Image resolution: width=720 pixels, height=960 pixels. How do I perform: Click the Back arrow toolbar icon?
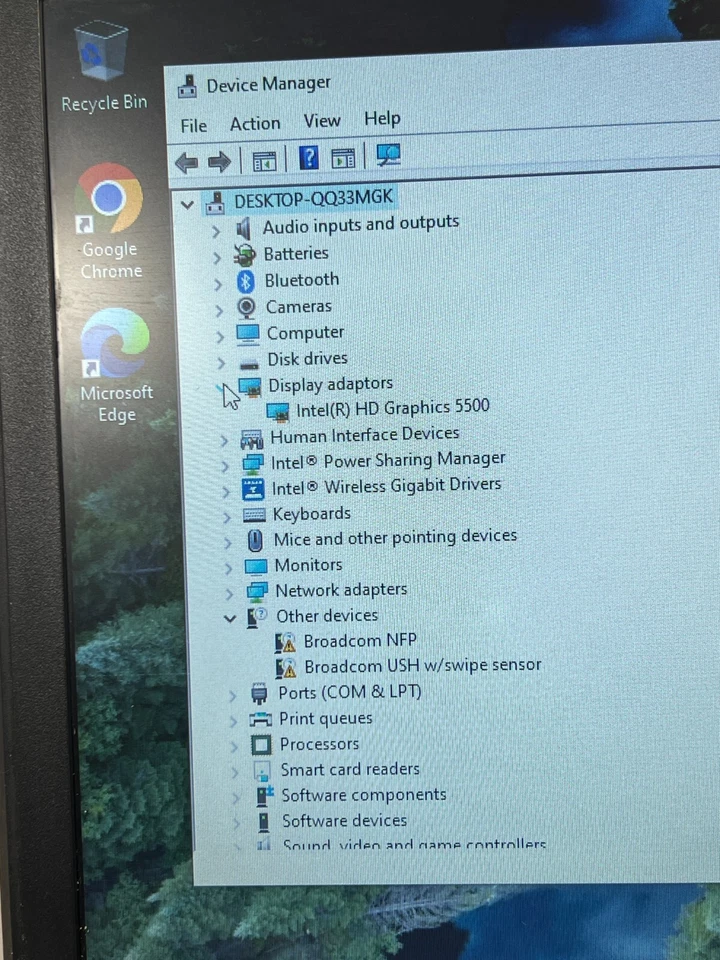(186, 163)
